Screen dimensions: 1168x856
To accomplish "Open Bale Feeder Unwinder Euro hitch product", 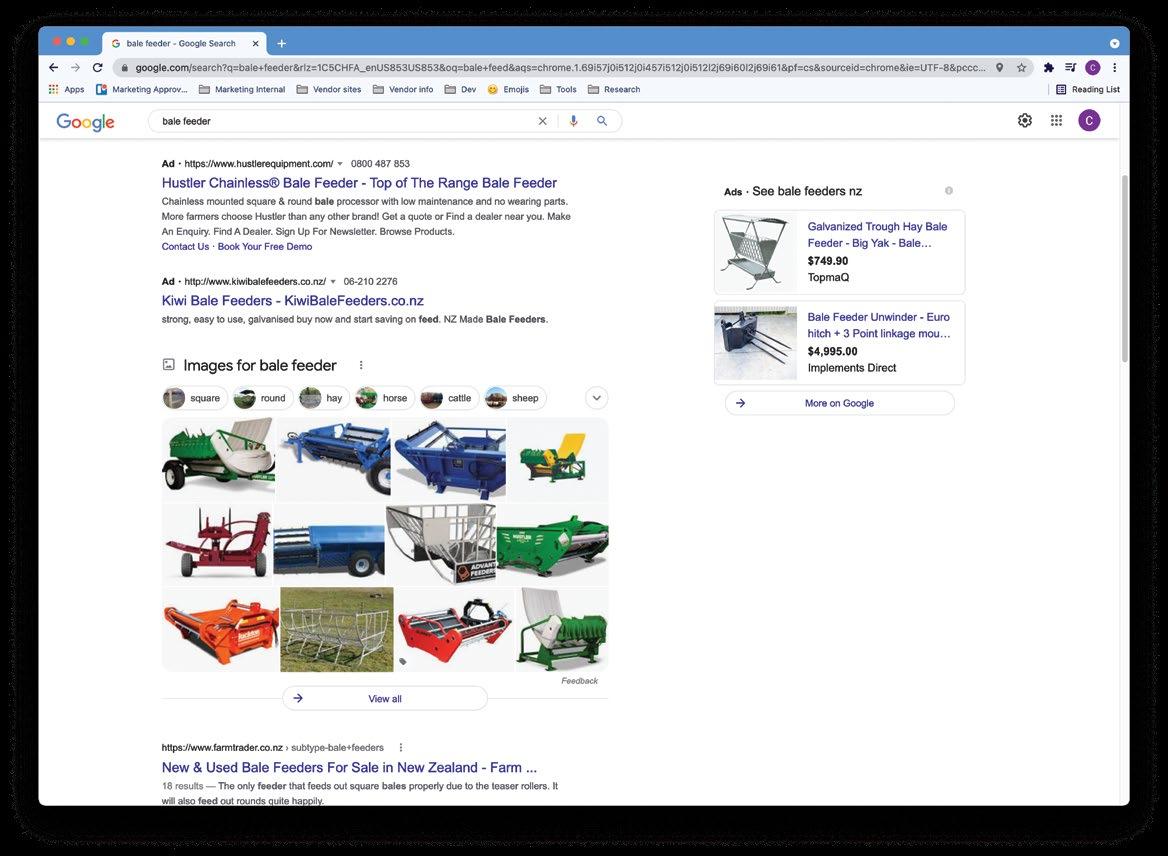I will [x=879, y=326].
